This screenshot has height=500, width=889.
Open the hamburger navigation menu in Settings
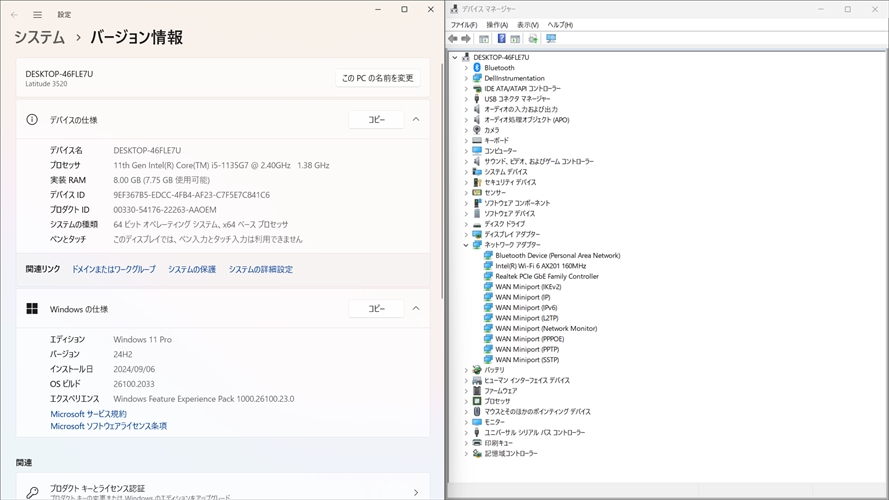click(38, 15)
